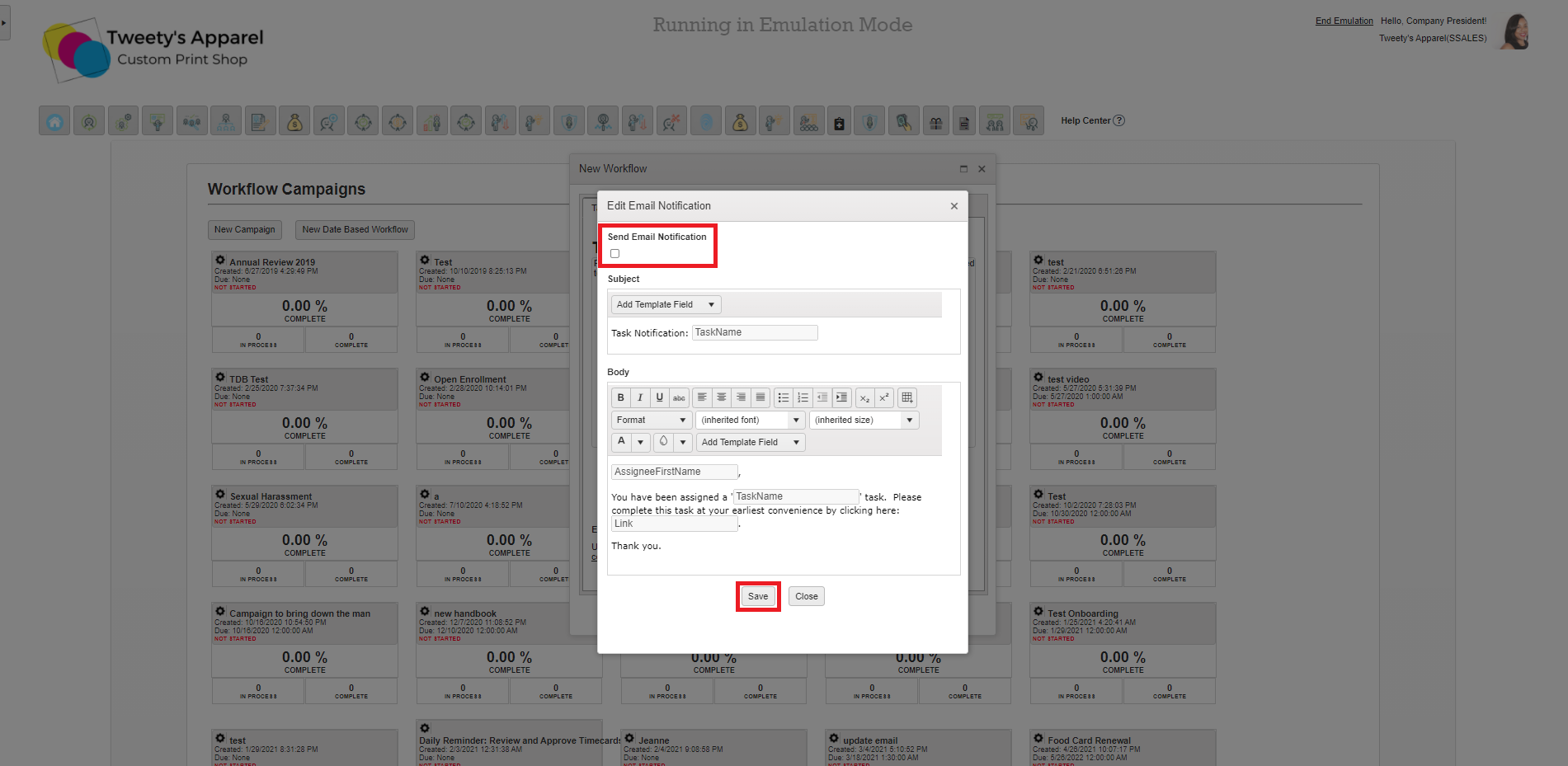Close the New Workflow window
Screen dimensions: 1568x766
[x=982, y=168]
